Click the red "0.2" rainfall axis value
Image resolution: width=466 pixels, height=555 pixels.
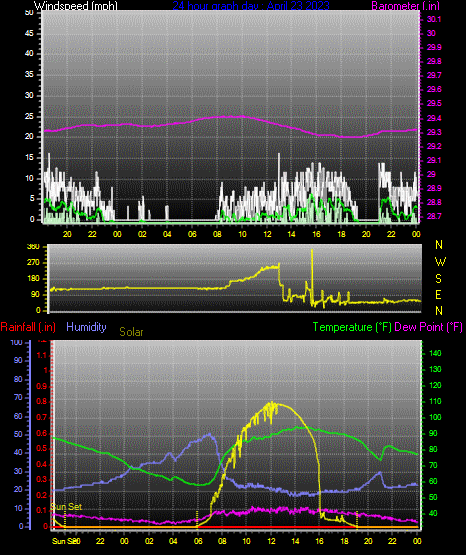tap(42, 495)
